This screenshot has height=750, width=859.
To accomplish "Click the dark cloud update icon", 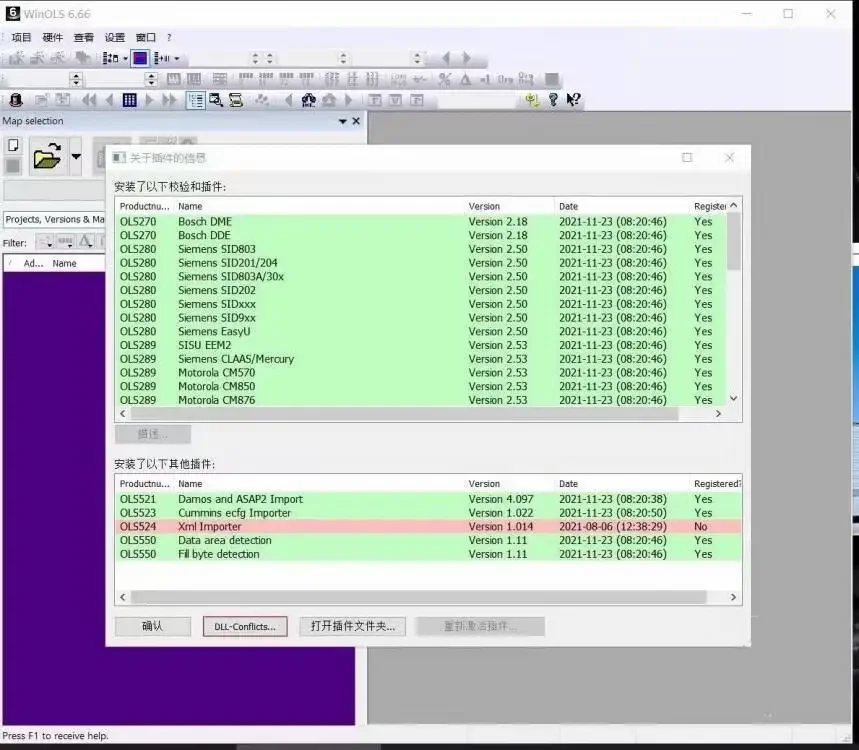I will click(x=308, y=100).
